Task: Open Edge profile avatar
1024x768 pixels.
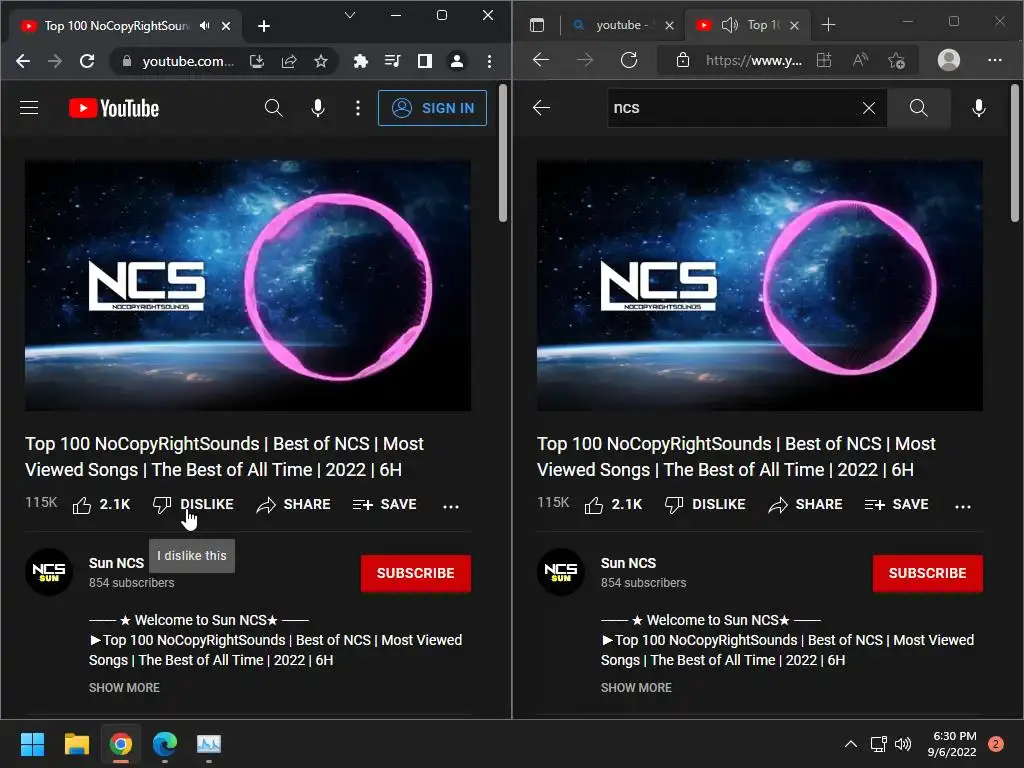Action: click(949, 60)
